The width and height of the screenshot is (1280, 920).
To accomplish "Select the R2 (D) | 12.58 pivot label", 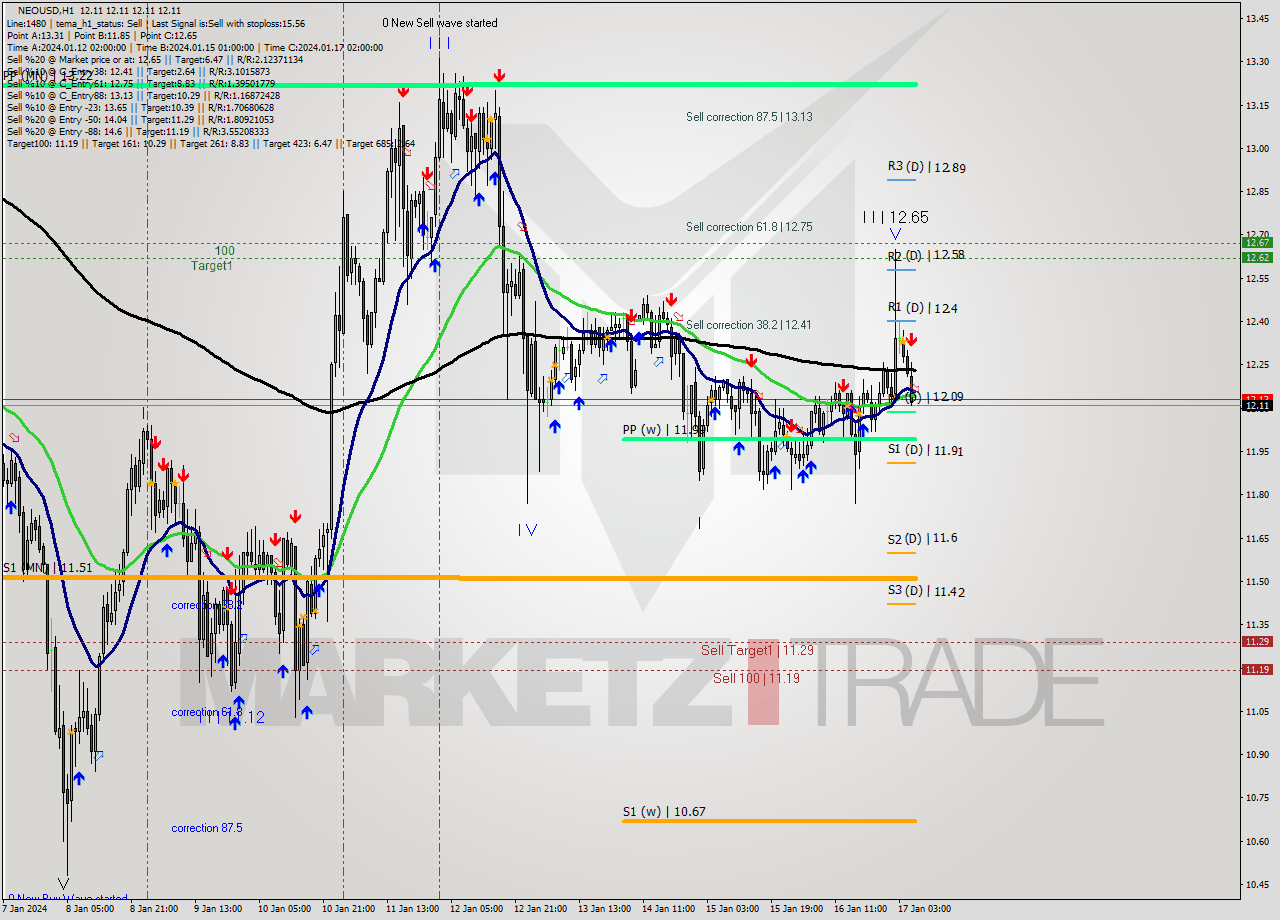I will [x=926, y=256].
